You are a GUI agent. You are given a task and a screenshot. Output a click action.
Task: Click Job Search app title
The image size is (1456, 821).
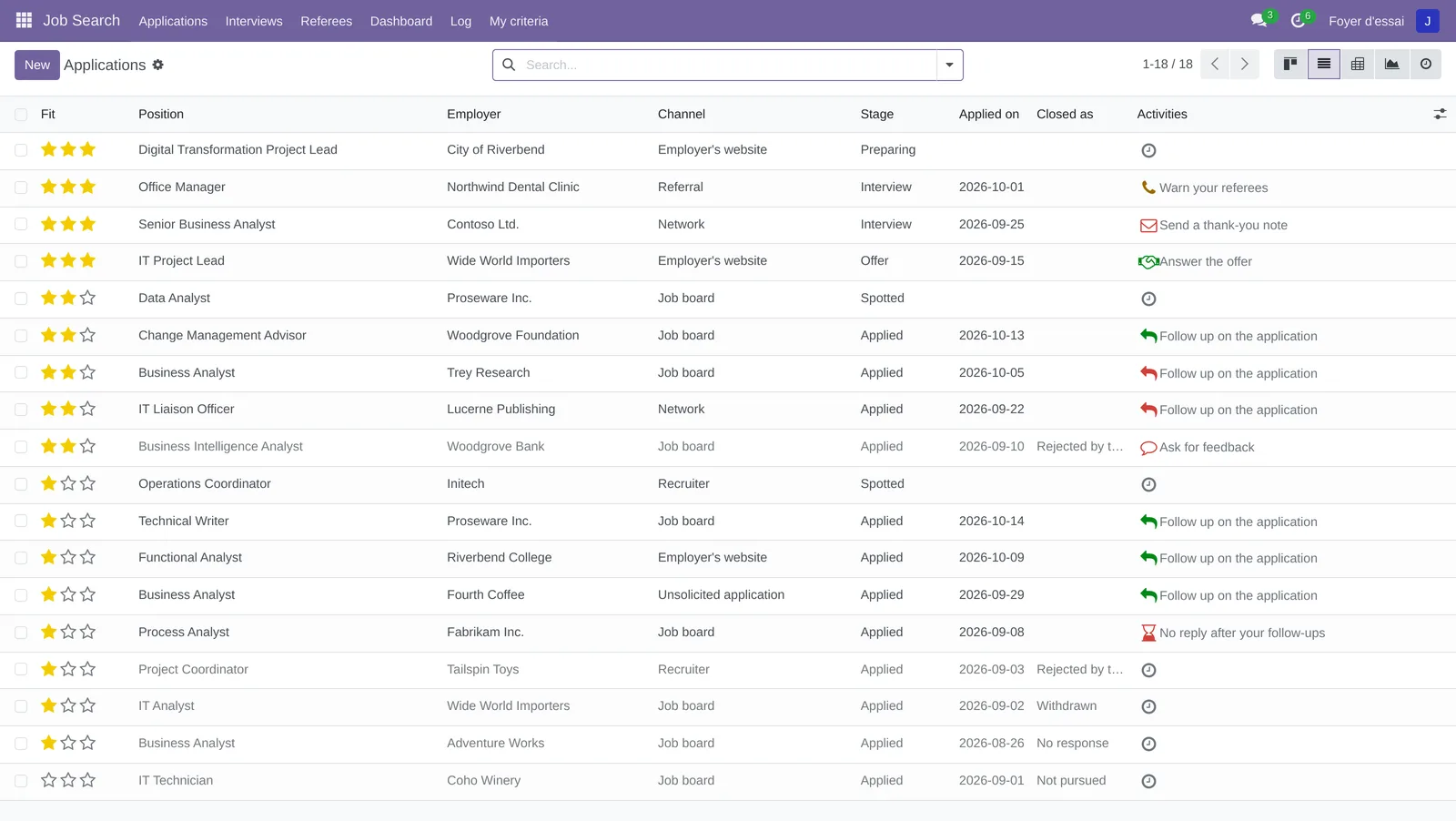pyautogui.click(x=82, y=20)
